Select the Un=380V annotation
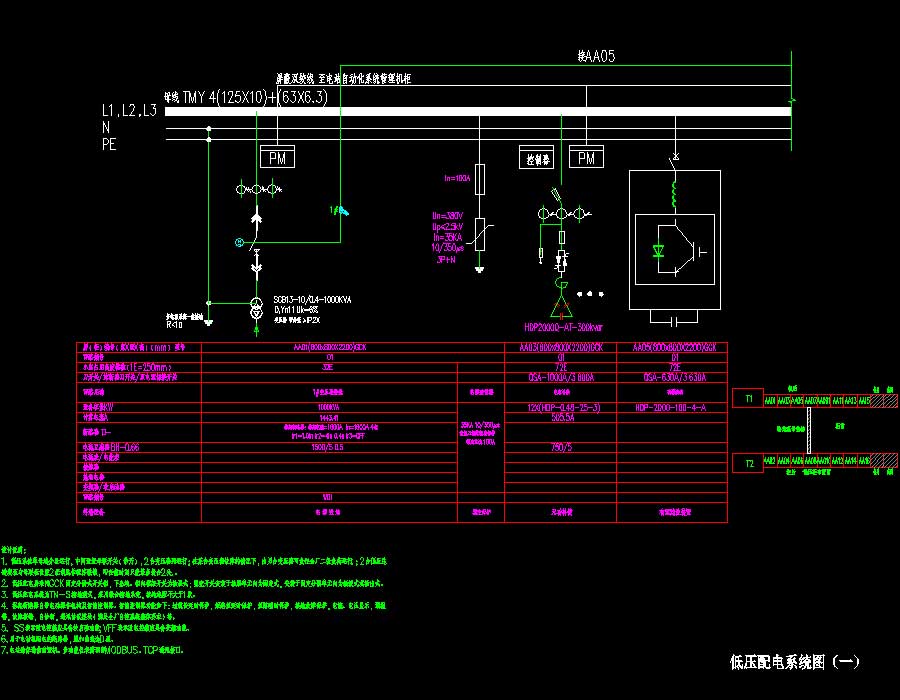The height and width of the screenshot is (700, 900). pos(448,216)
